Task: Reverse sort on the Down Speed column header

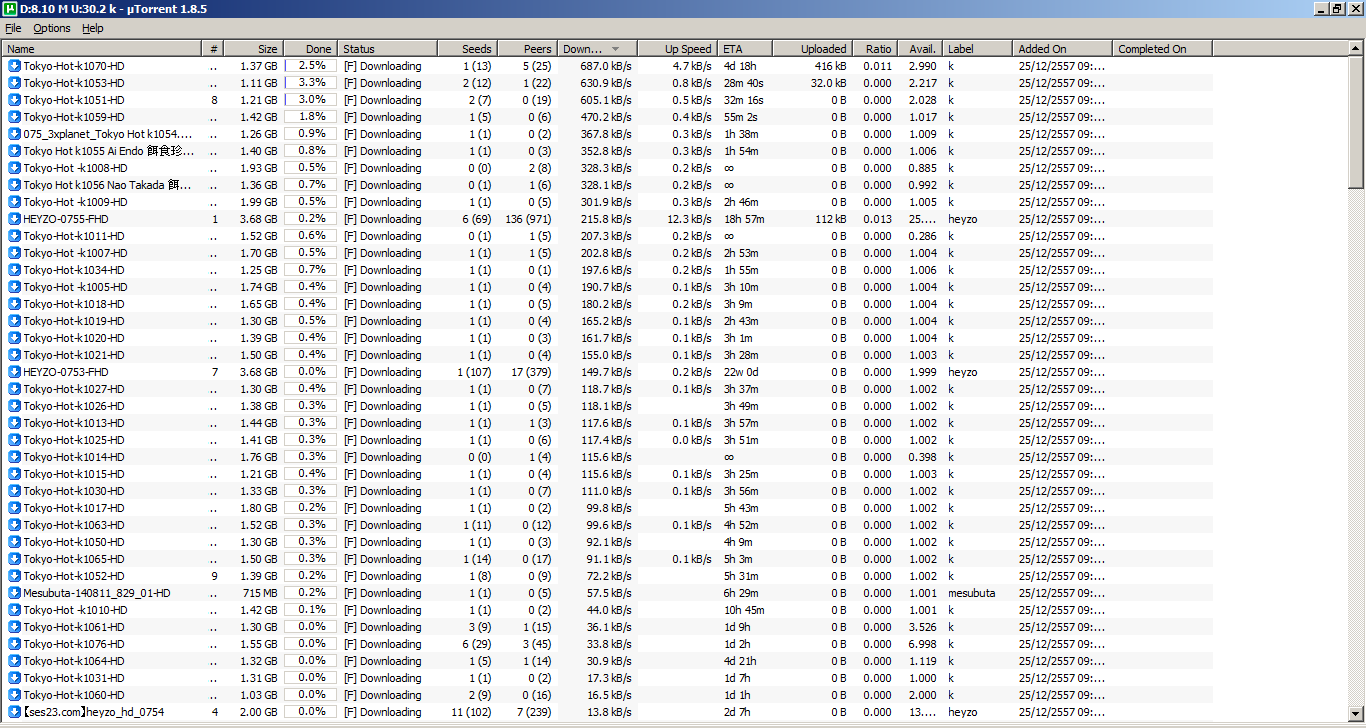Action: (x=597, y=48)
